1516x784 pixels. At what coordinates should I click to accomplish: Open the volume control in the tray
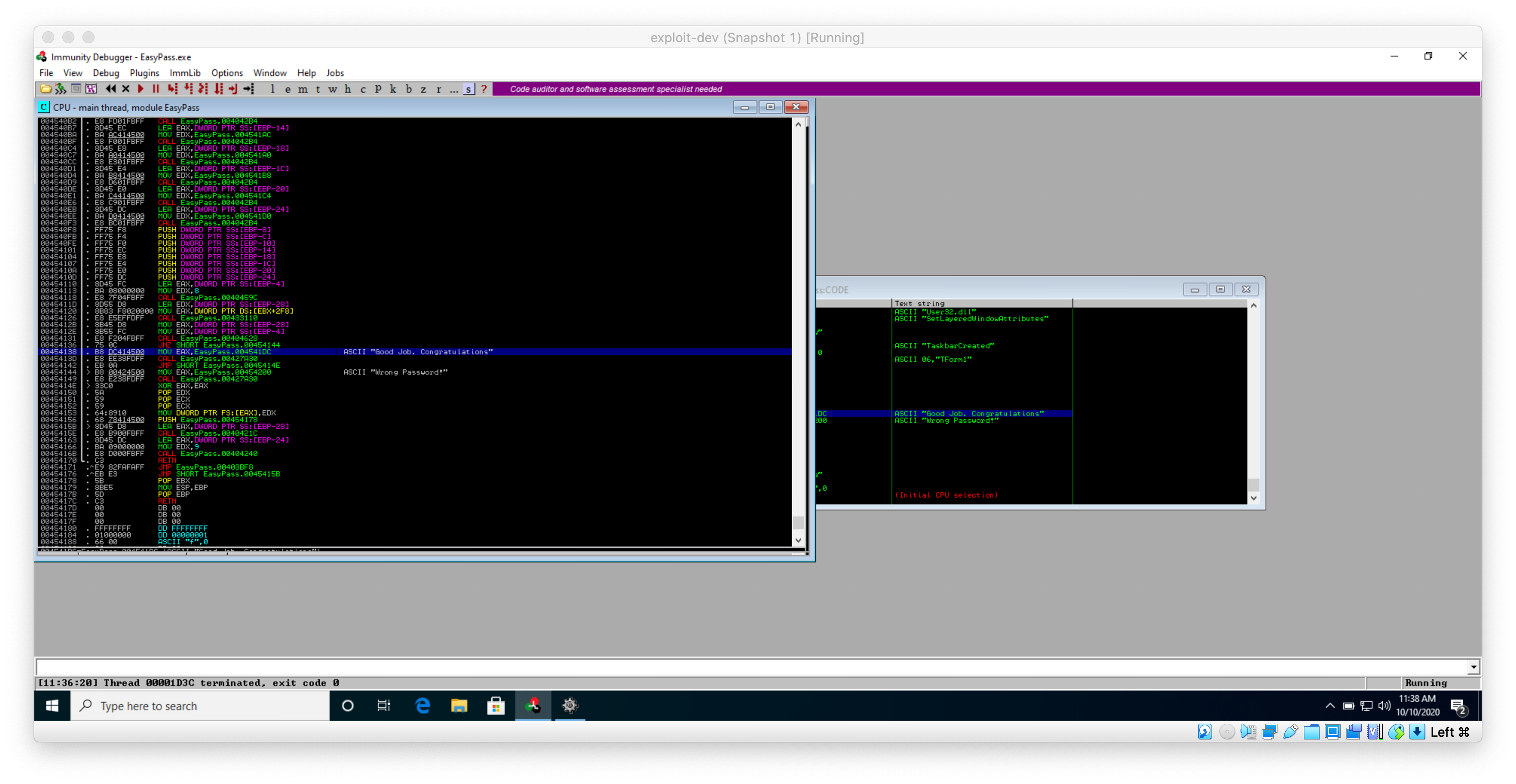point(1384,706)
